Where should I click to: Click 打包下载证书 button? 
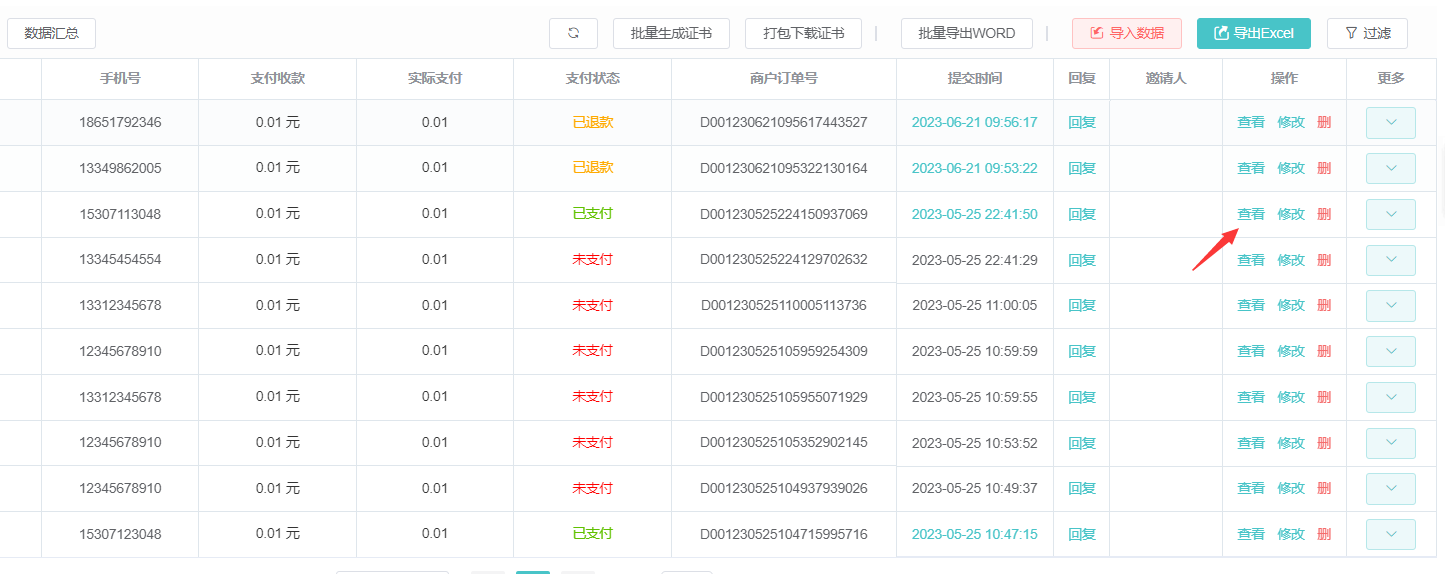[x=803, y=33]
